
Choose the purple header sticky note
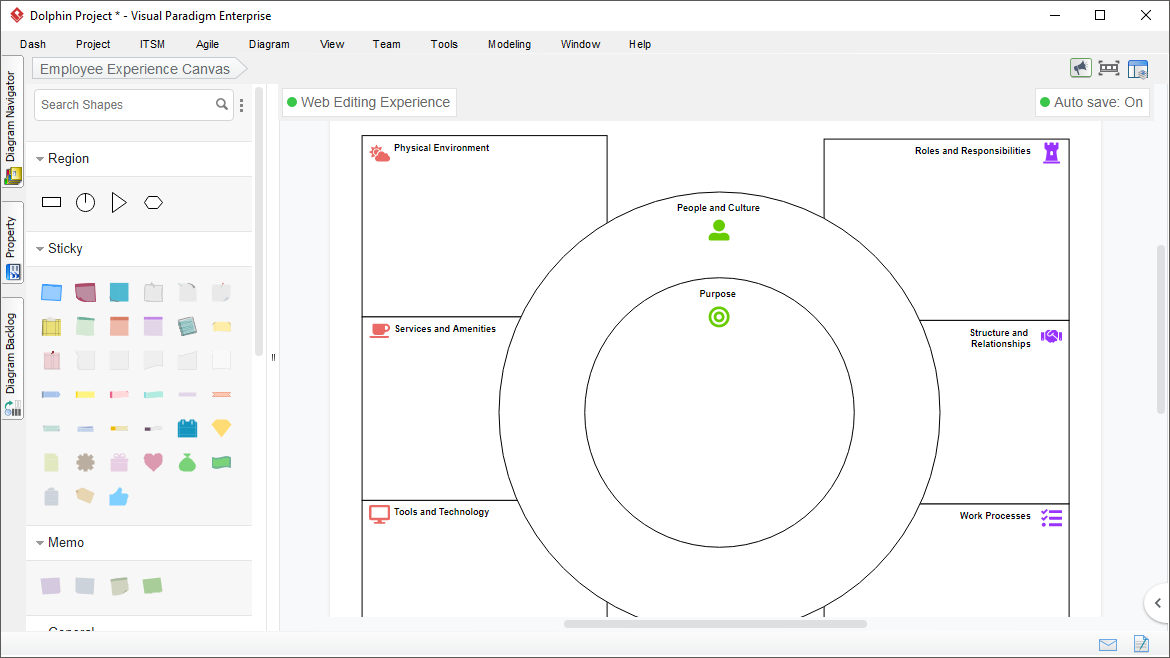(153, 326)
